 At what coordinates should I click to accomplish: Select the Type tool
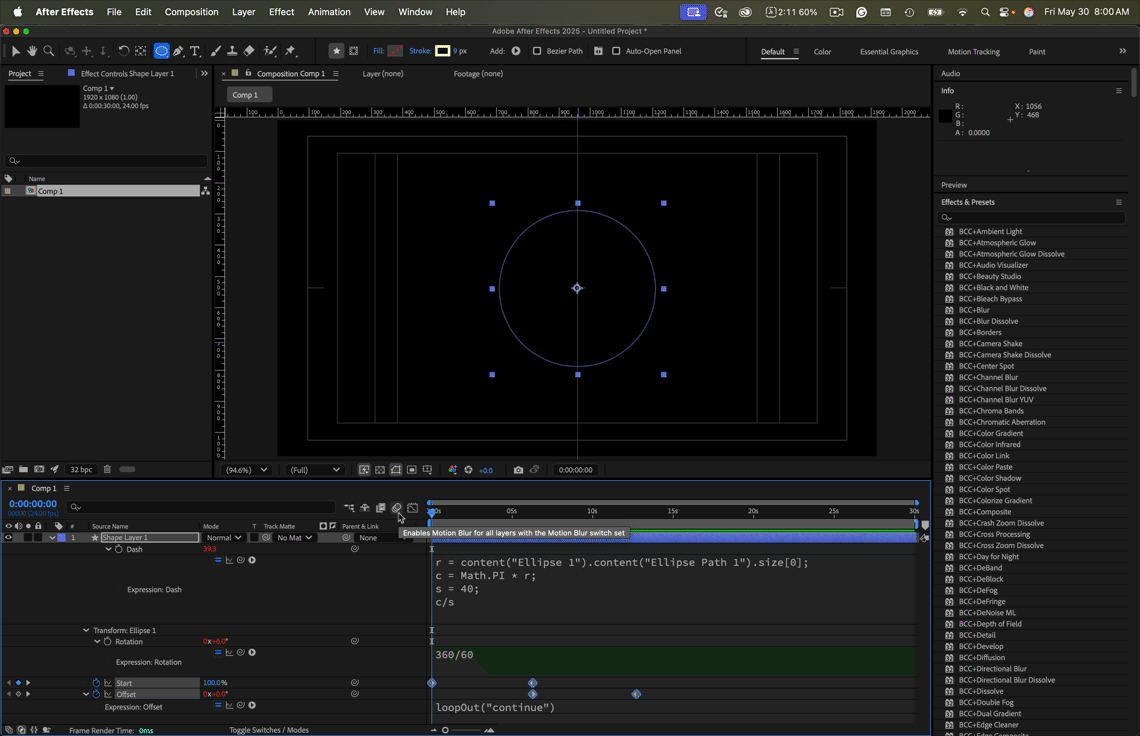[x=195, y=51]
